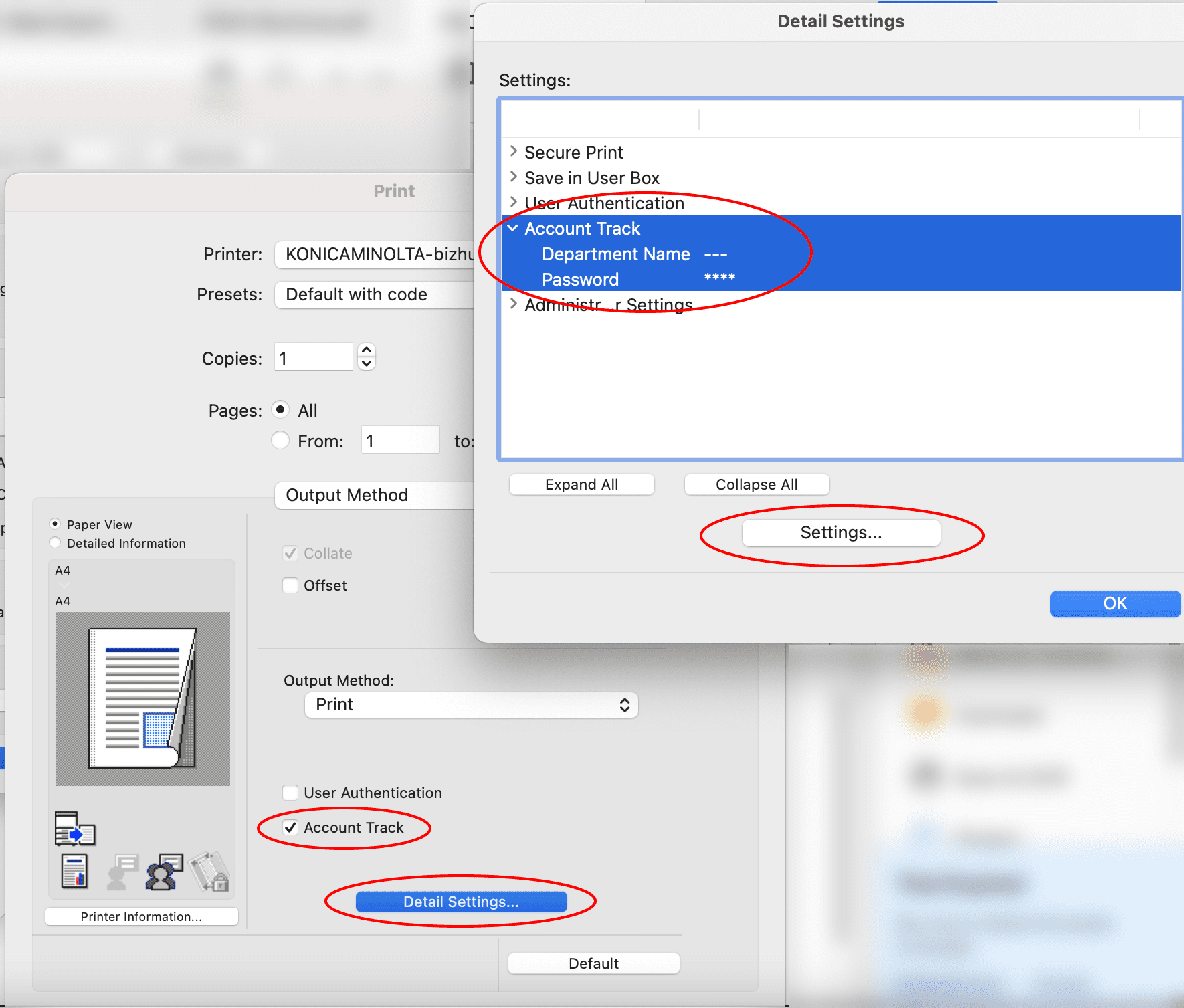
Task: Expand the Administrator Settings tree item
Action: click(513, 304)
